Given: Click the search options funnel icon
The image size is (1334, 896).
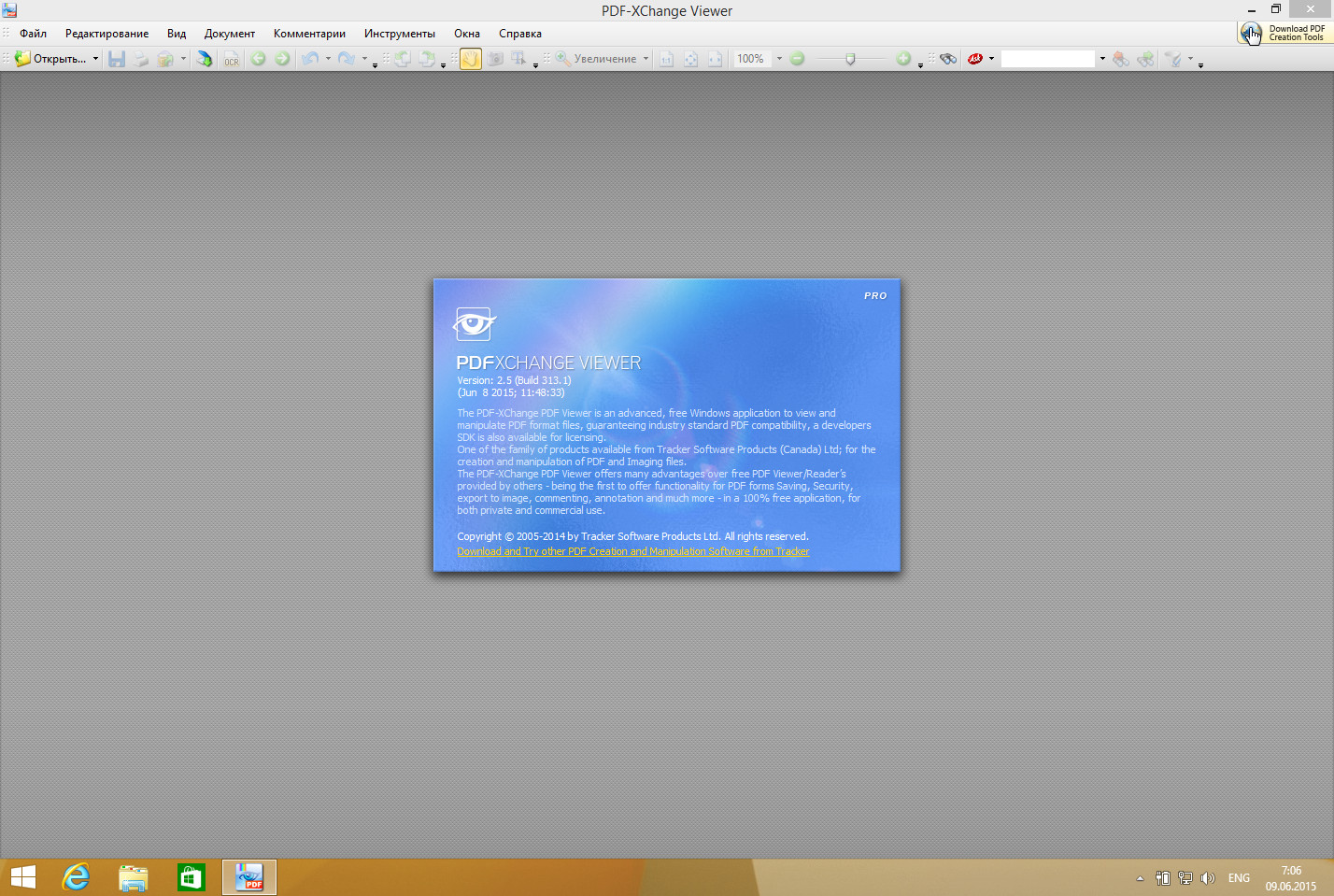Looking at the screenshot, I should 1173,59.
